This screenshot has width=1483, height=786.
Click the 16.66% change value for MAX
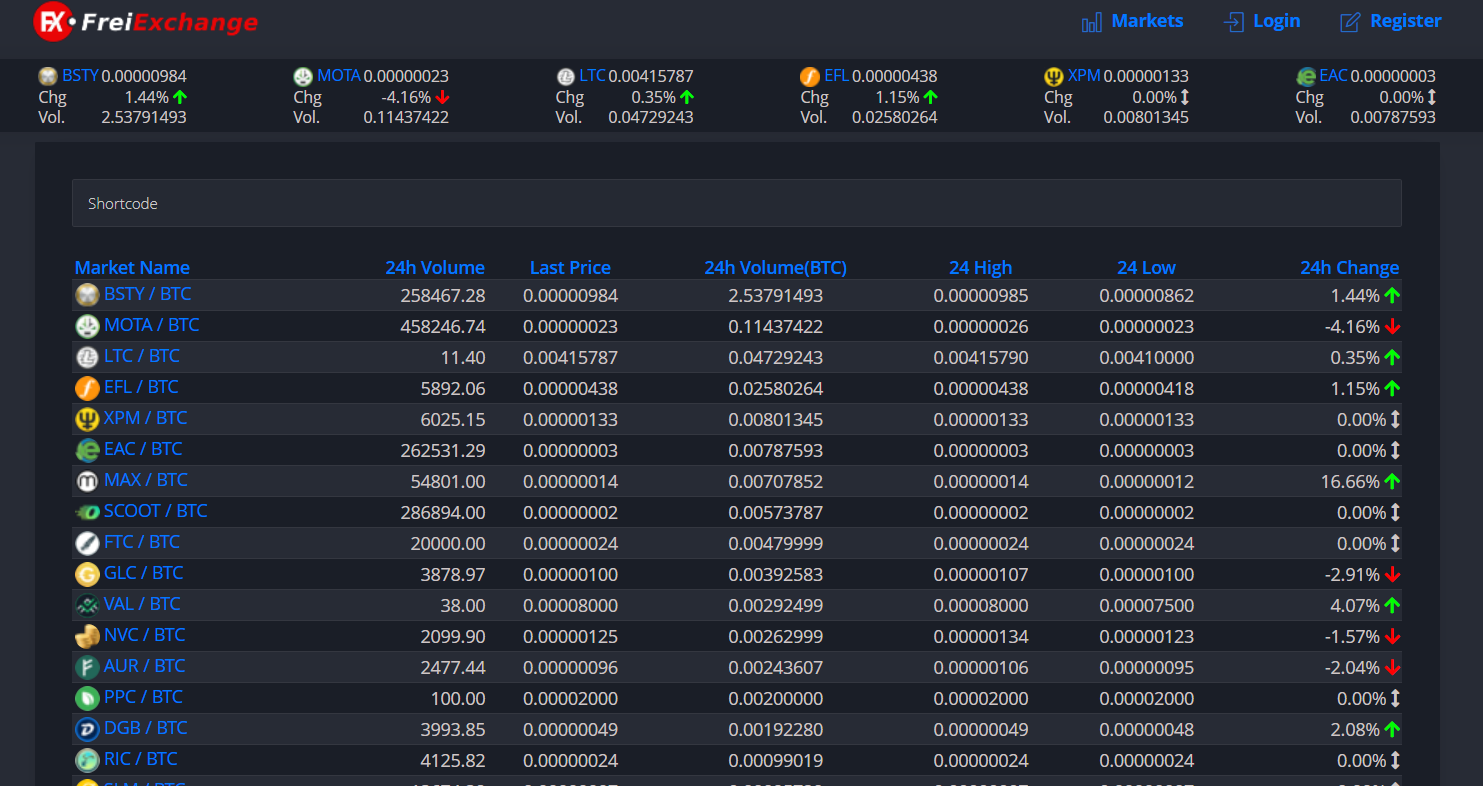click(x=1350, y=482)
